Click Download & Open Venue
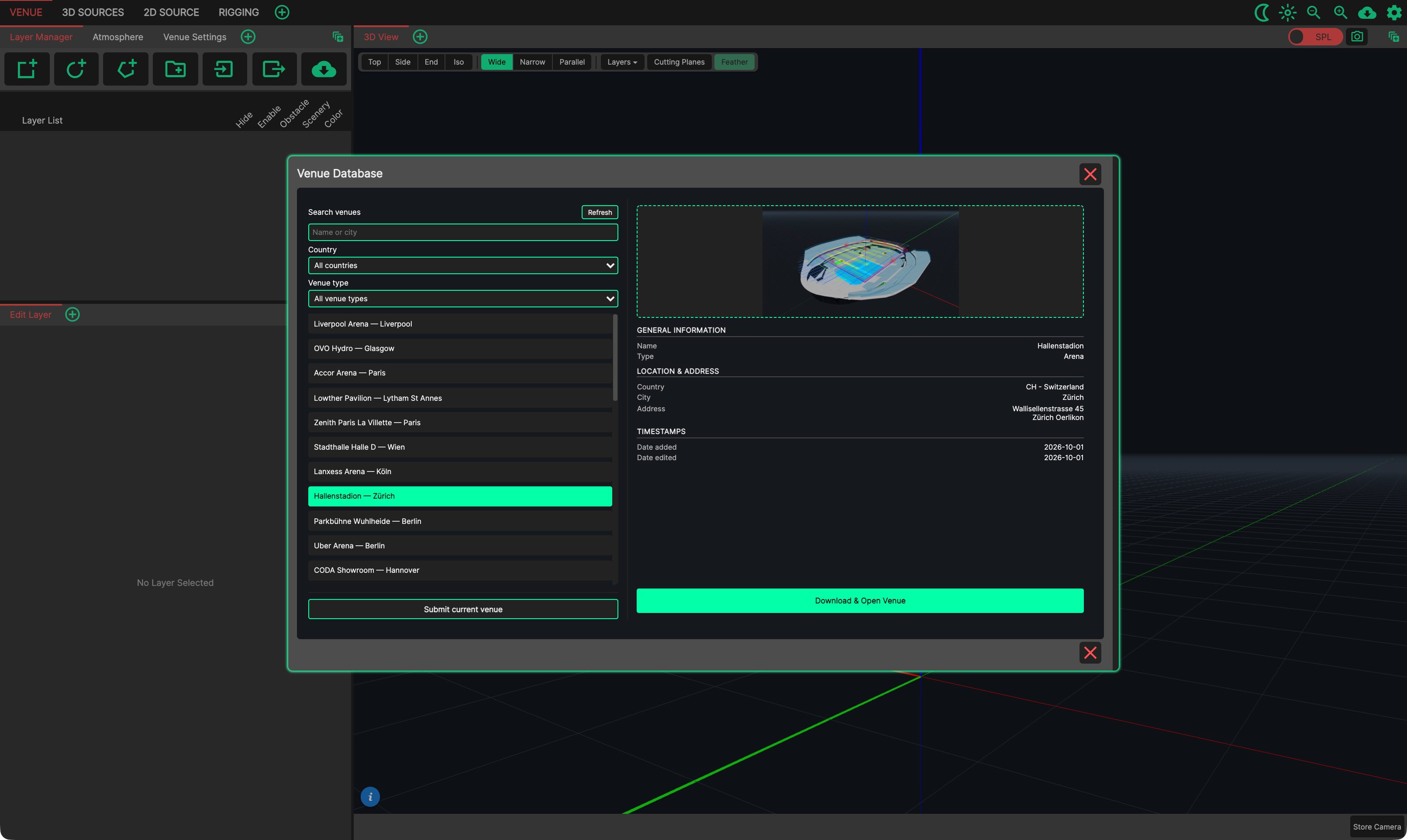 [x=859, y=601]
